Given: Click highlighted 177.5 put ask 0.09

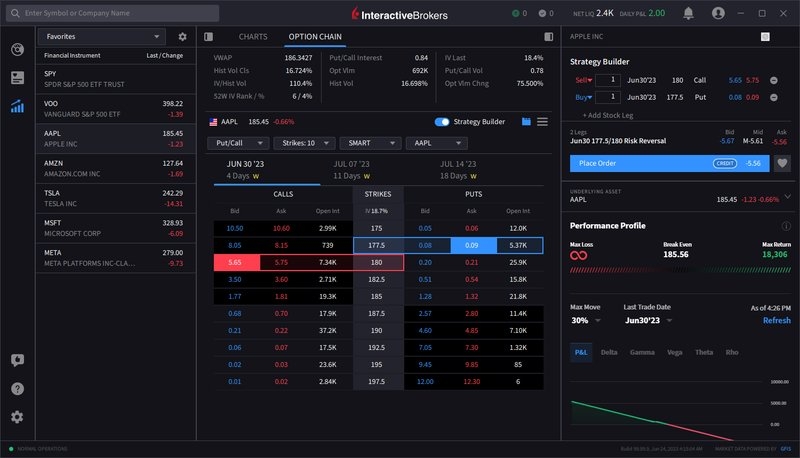Looking at the screenshot, I should (472, 245).
